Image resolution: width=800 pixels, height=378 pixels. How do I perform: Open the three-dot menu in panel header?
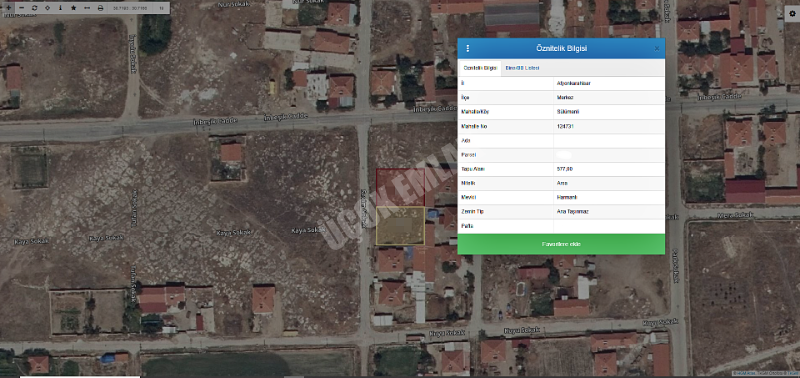(x=468, y=48)
